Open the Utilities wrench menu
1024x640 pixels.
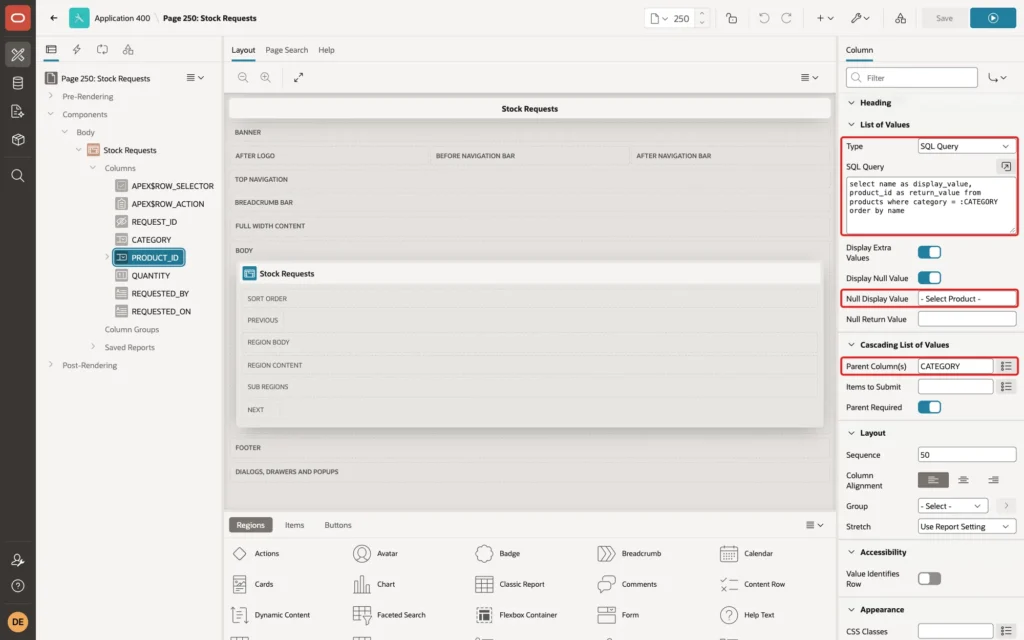coord(860,18)
